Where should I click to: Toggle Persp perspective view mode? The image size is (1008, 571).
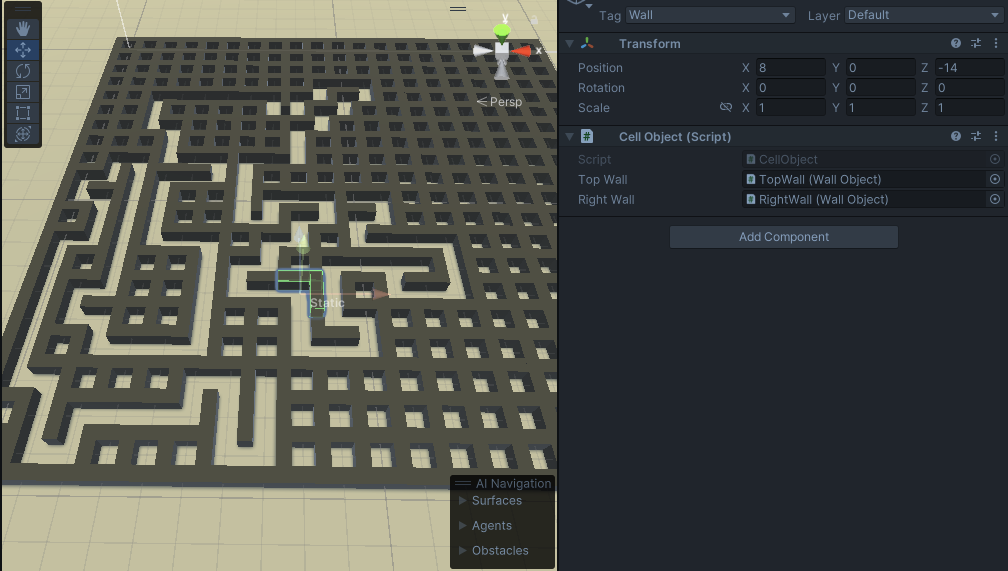(x=499, y=102)
